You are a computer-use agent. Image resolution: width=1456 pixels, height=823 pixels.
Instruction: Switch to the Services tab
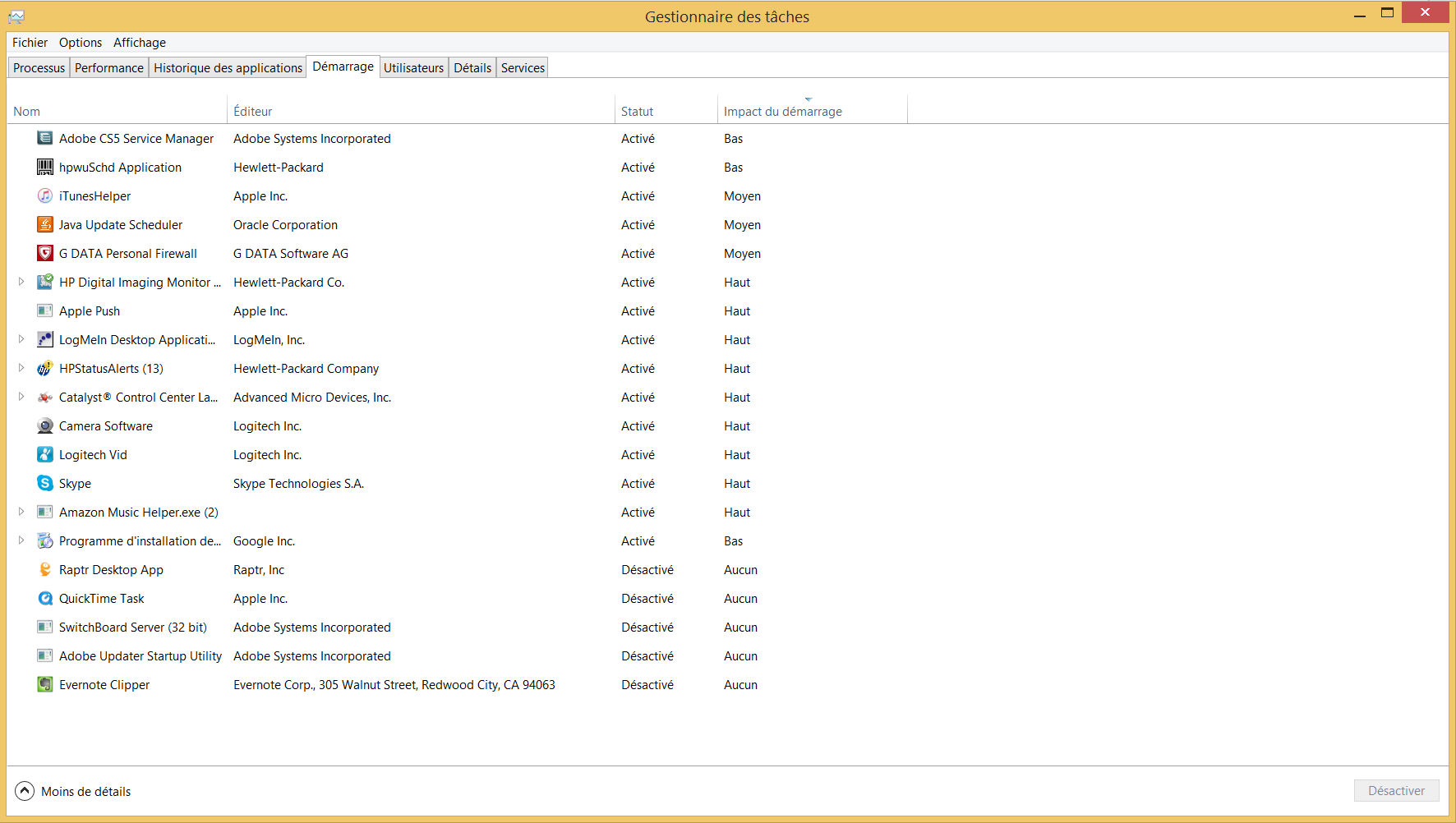click(x=523, y=67)
